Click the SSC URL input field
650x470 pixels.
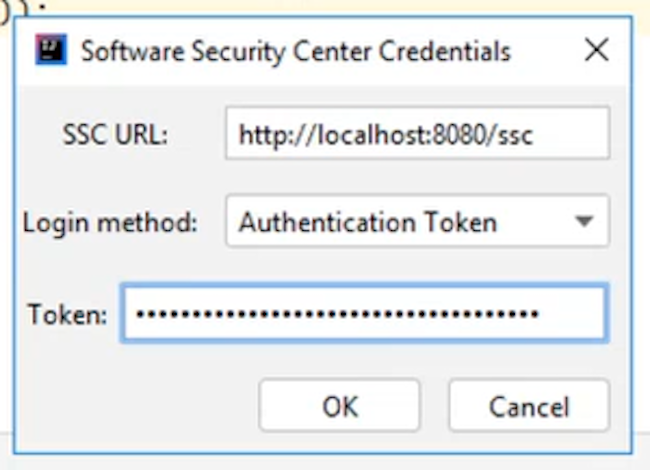point(416,134)
